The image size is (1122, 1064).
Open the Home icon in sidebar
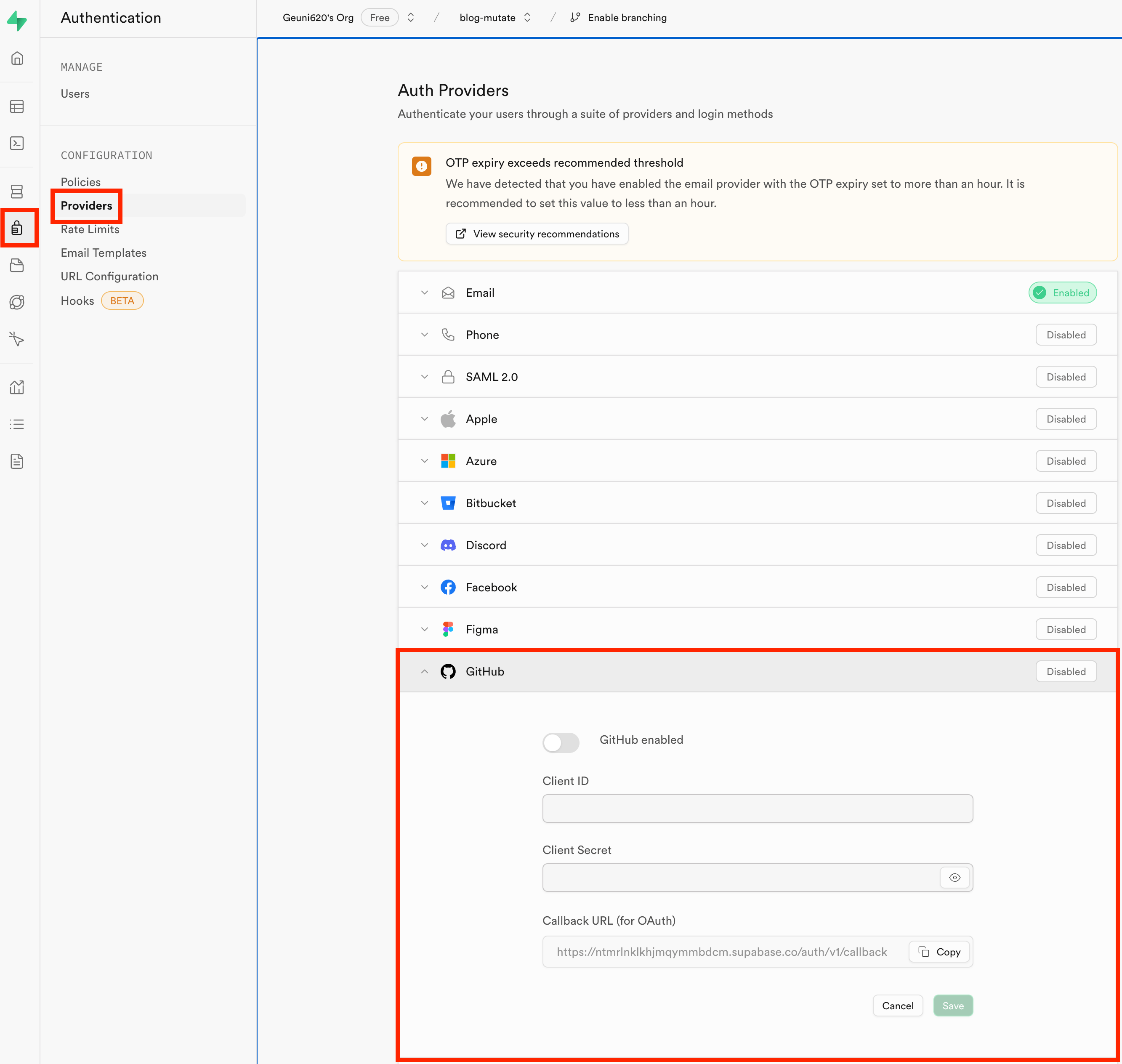point(17,59)
